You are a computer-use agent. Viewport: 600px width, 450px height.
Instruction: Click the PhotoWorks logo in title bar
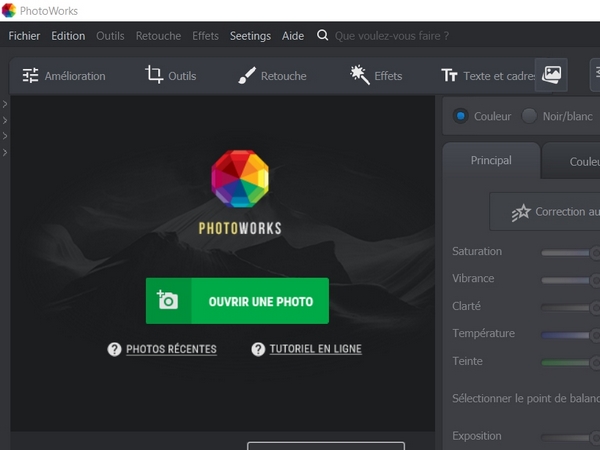point(9,10)
